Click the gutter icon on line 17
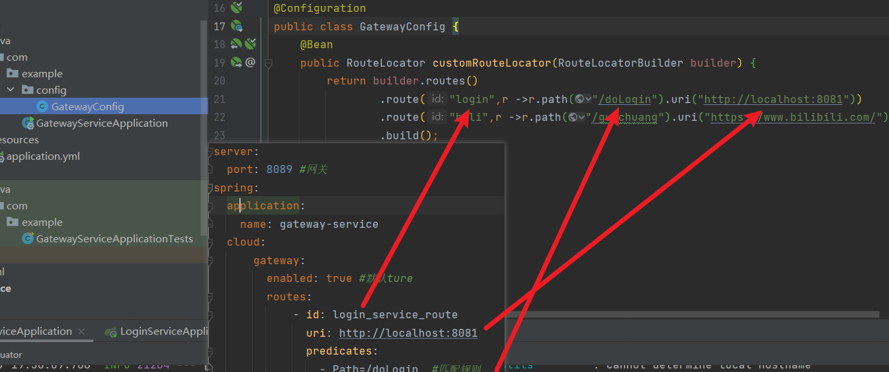This screenshot has width=889, height=372. click(237, 26)
